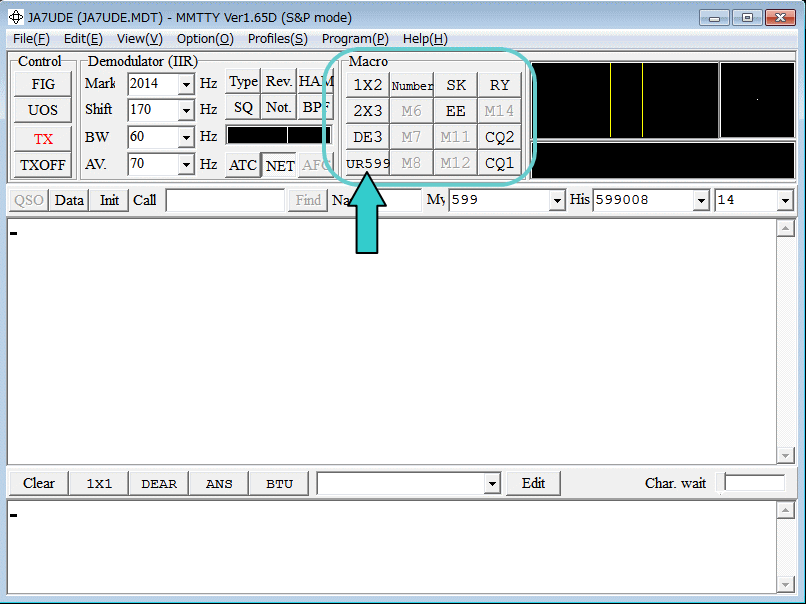Click the demodulator Type button

pyautogui.click(x=243, y=81)
